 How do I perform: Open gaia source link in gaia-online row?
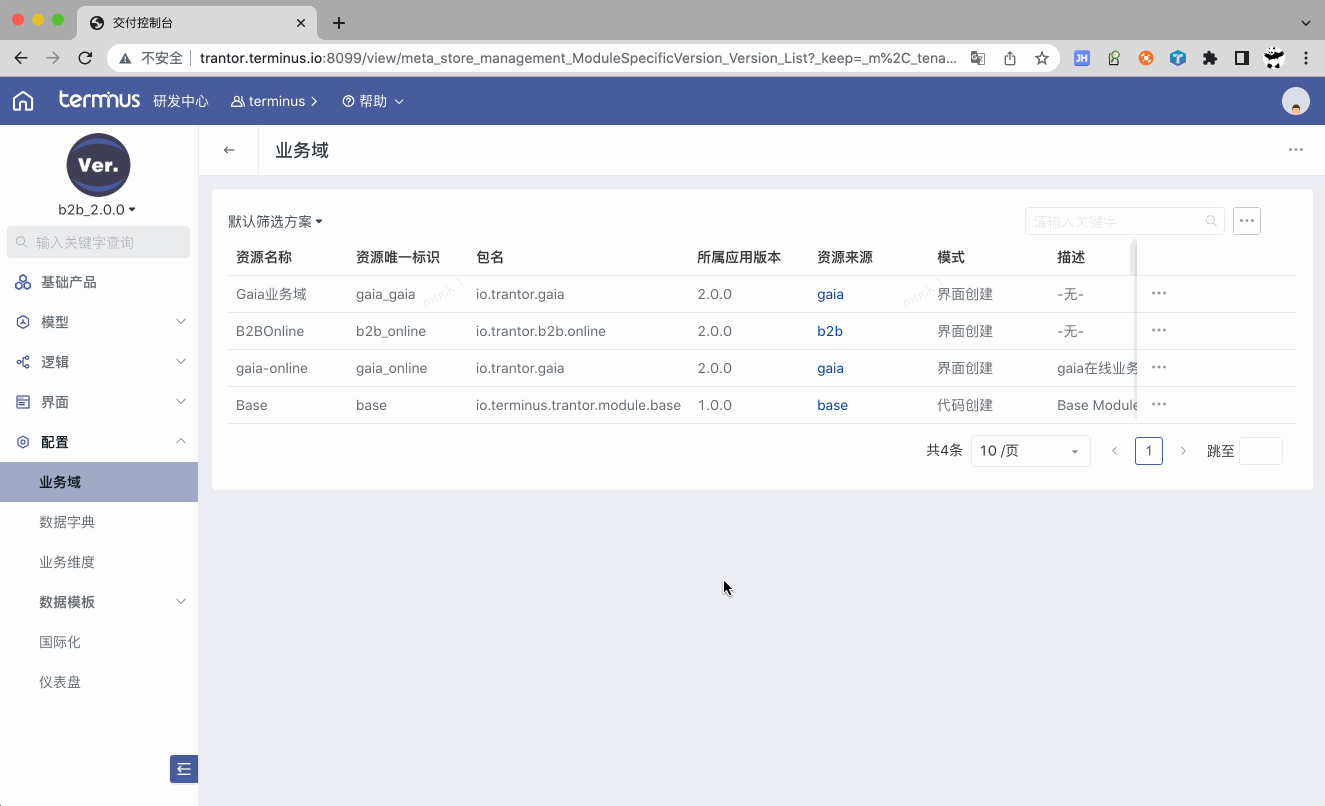coord(830,368)
